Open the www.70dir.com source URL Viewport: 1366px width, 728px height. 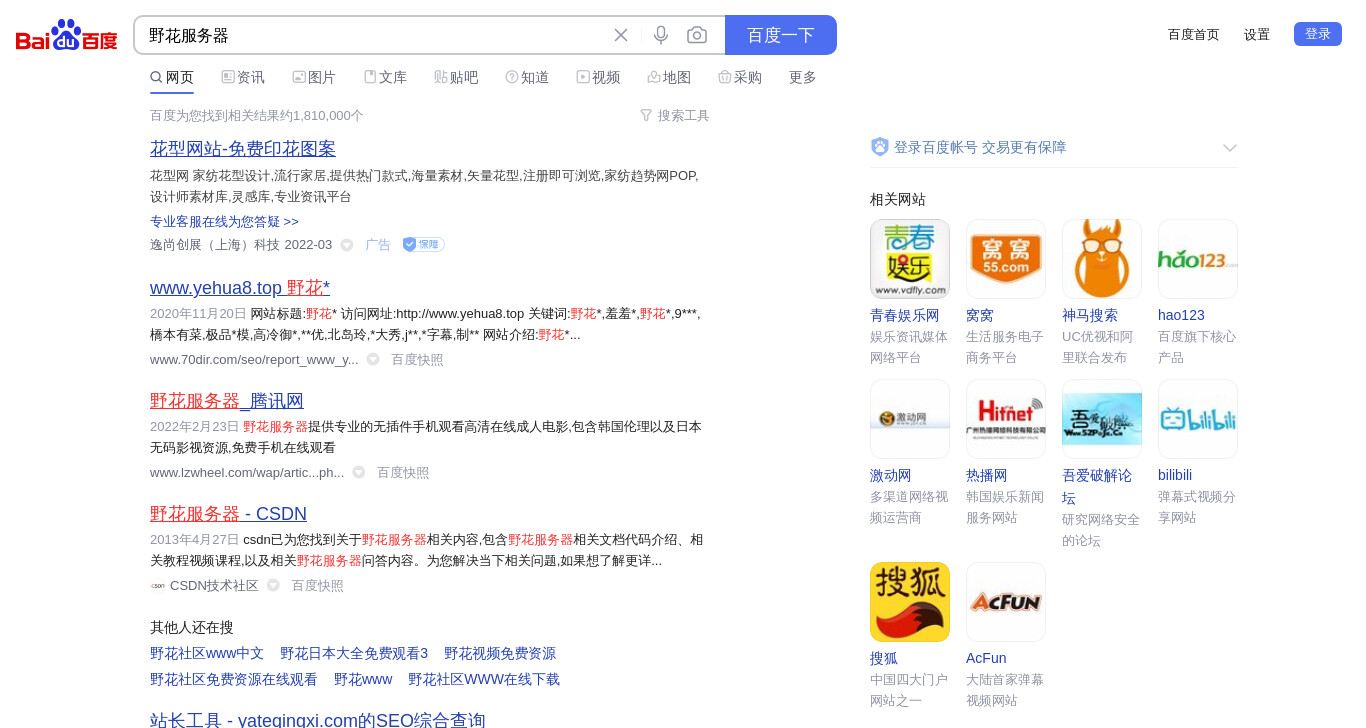click(x=254, y=359)
